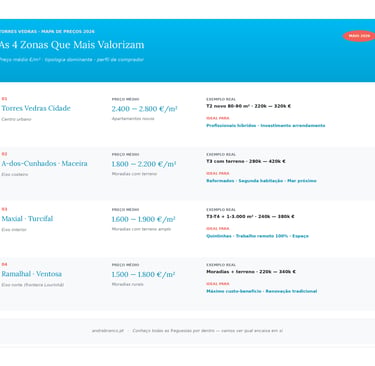Select the "Maxial · Turcifal" zone title
This screenshot has height=366, width=375.
[27, 219]
